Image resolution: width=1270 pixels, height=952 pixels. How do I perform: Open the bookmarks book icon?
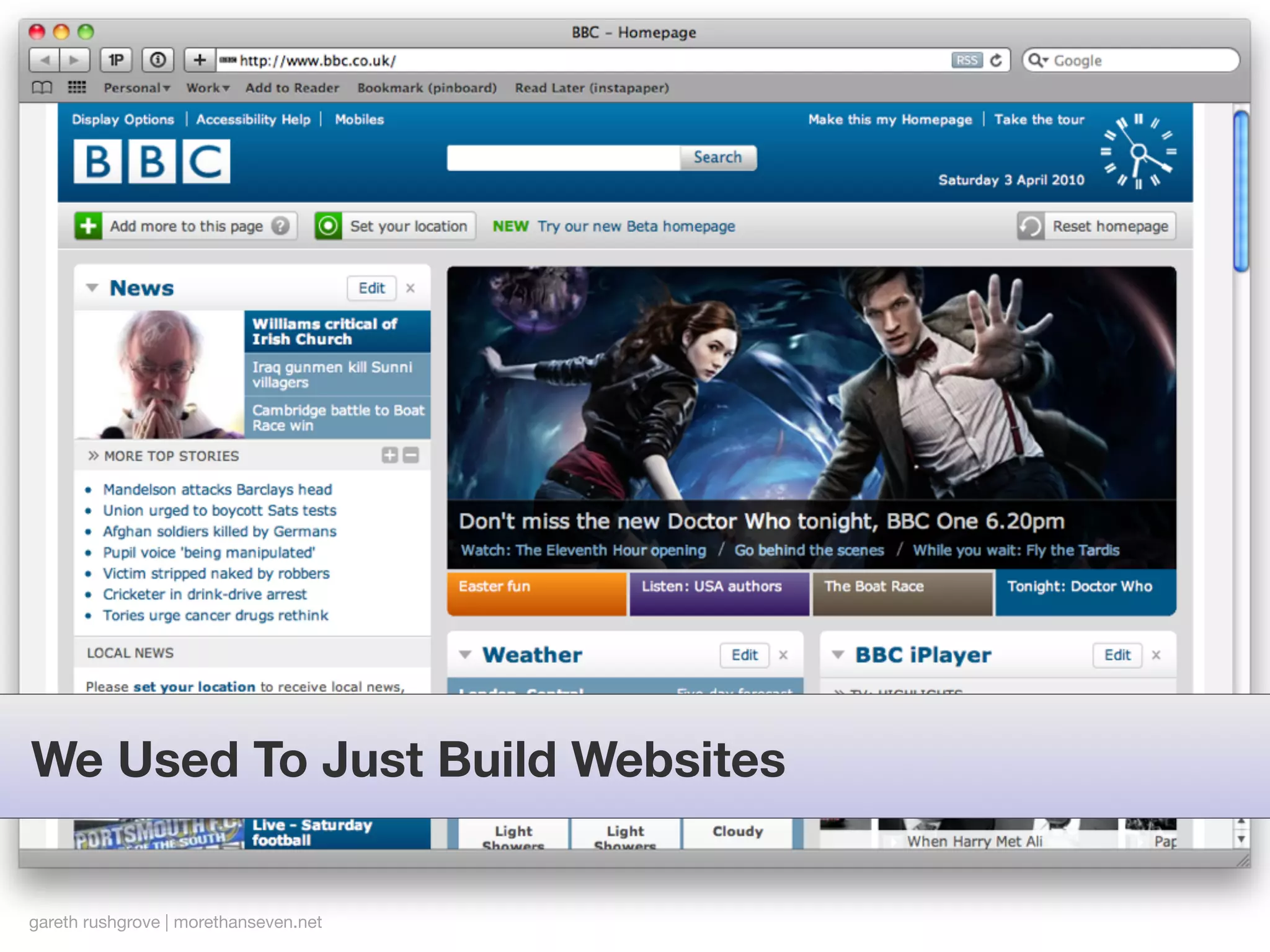(x=42, y=87)
